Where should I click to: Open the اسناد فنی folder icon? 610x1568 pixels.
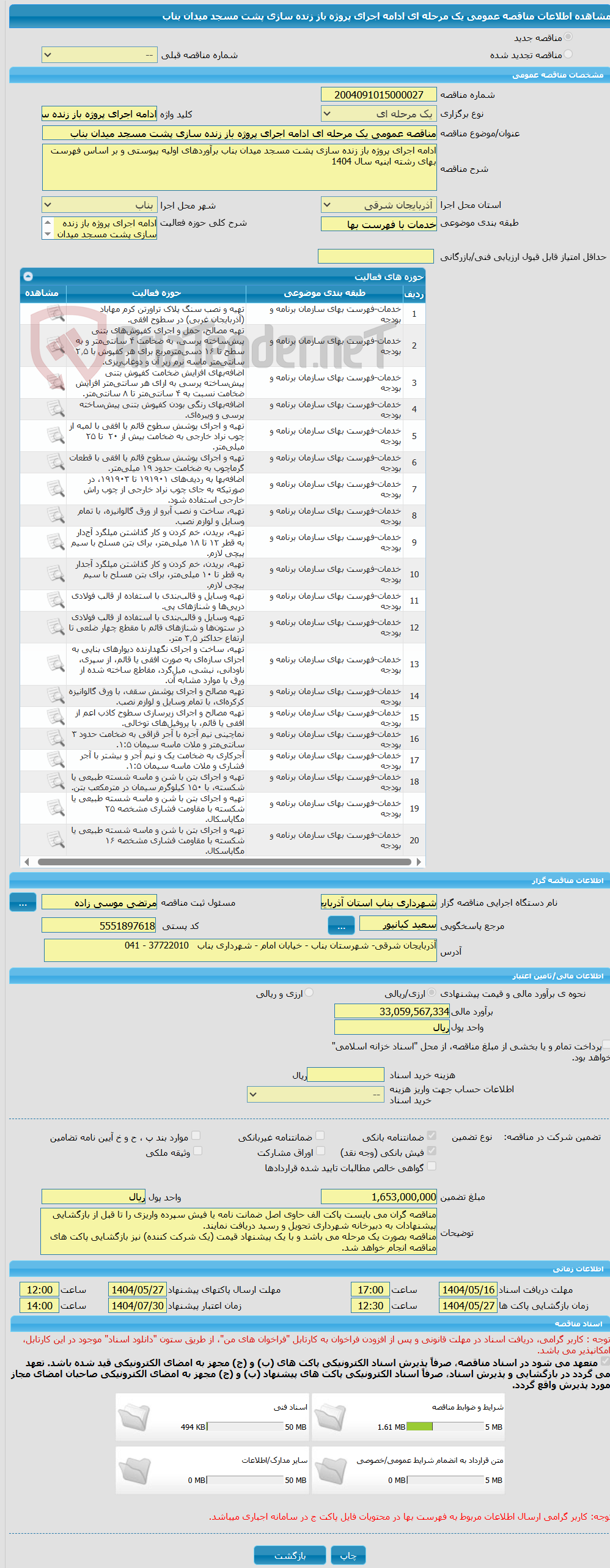click(x=134, y=1418)
